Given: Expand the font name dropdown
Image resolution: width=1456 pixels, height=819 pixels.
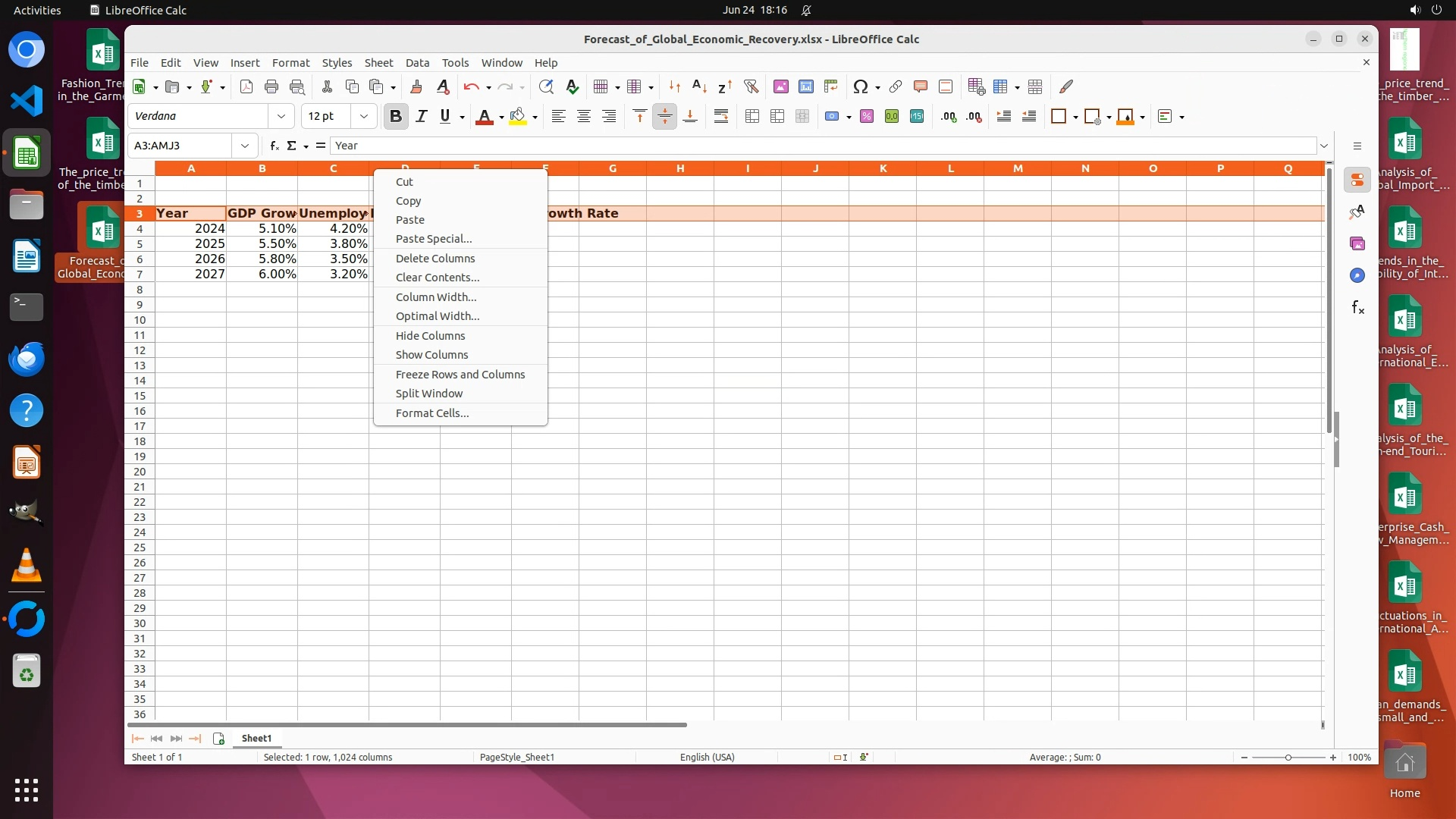Looking at the screenshot, I should coord(281,116).
